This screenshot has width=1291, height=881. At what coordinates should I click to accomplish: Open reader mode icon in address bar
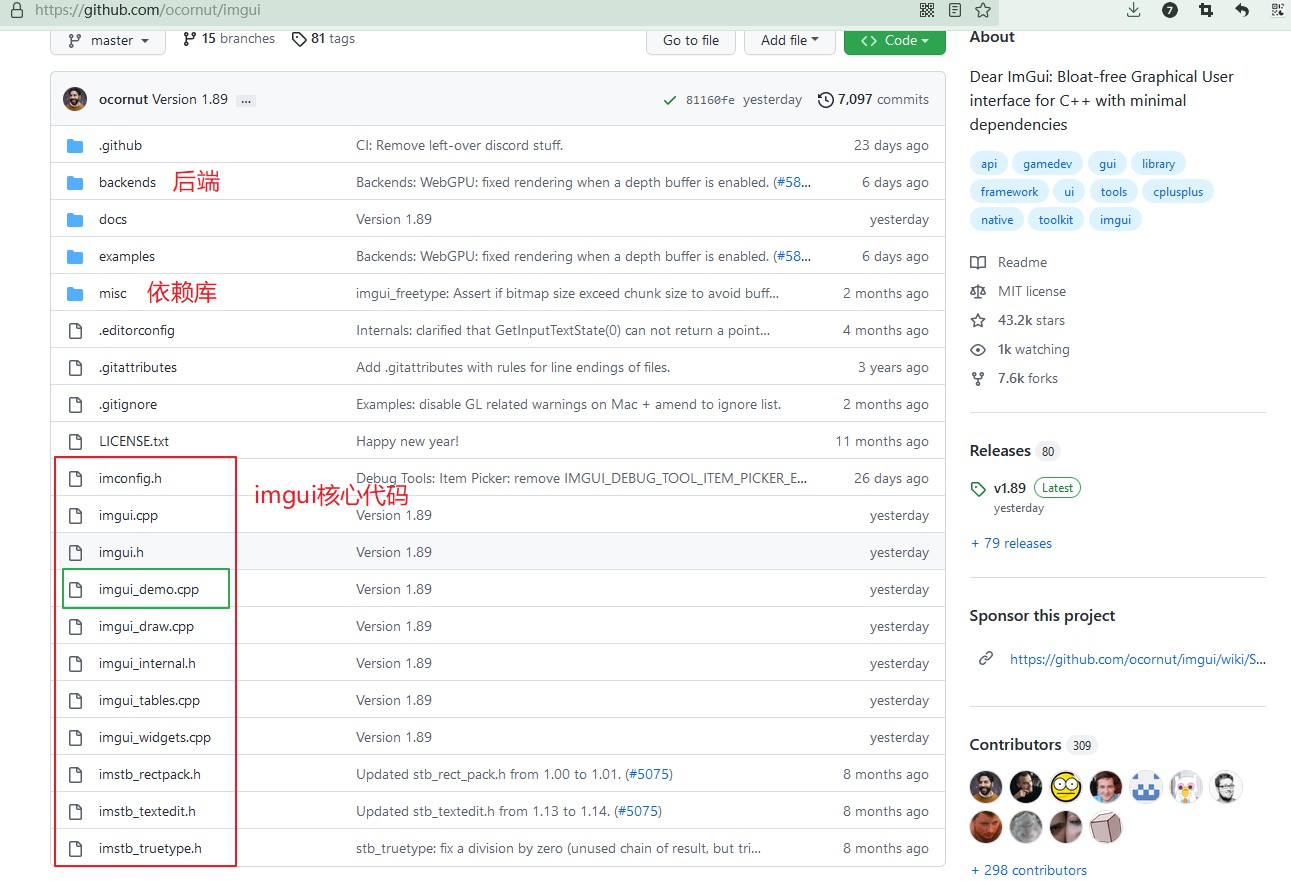(x=955, y=10)
